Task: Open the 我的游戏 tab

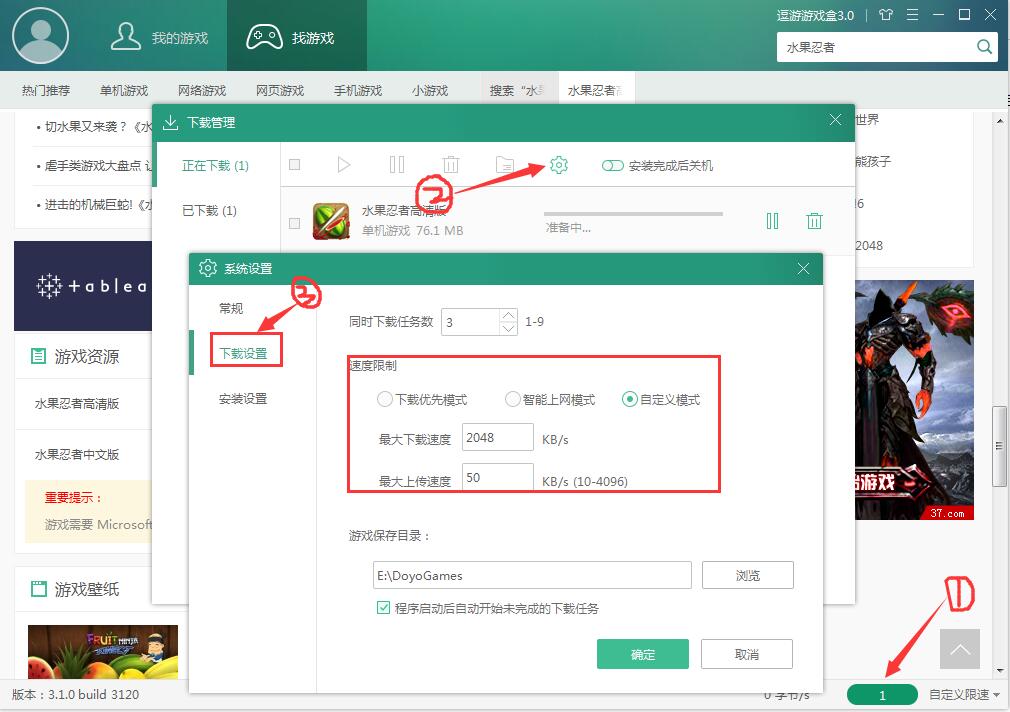Action: 159,37
